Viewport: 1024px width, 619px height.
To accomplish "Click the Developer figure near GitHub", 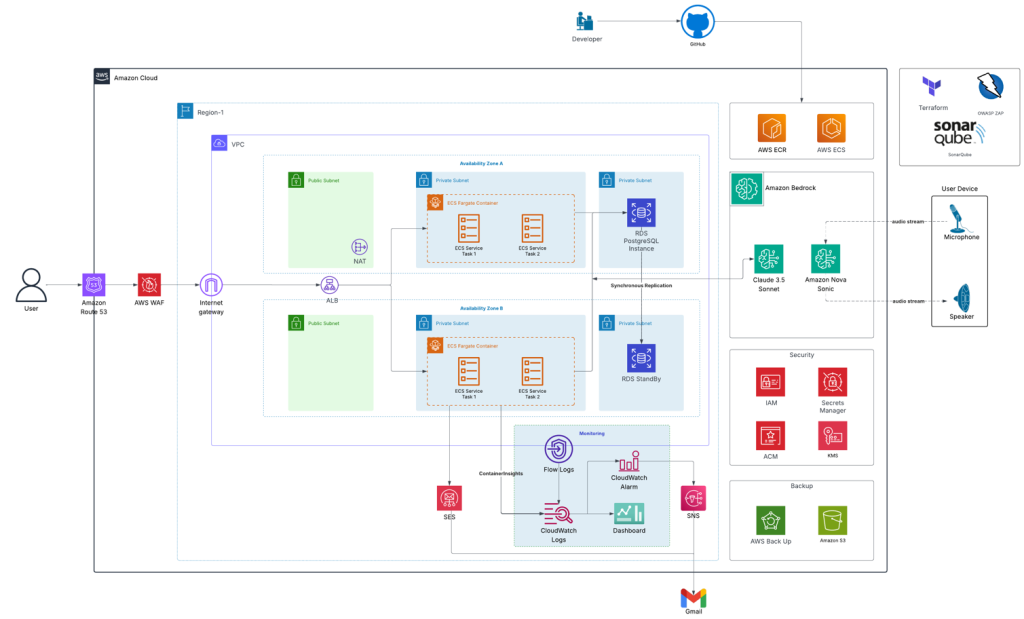I will [585, 22].
